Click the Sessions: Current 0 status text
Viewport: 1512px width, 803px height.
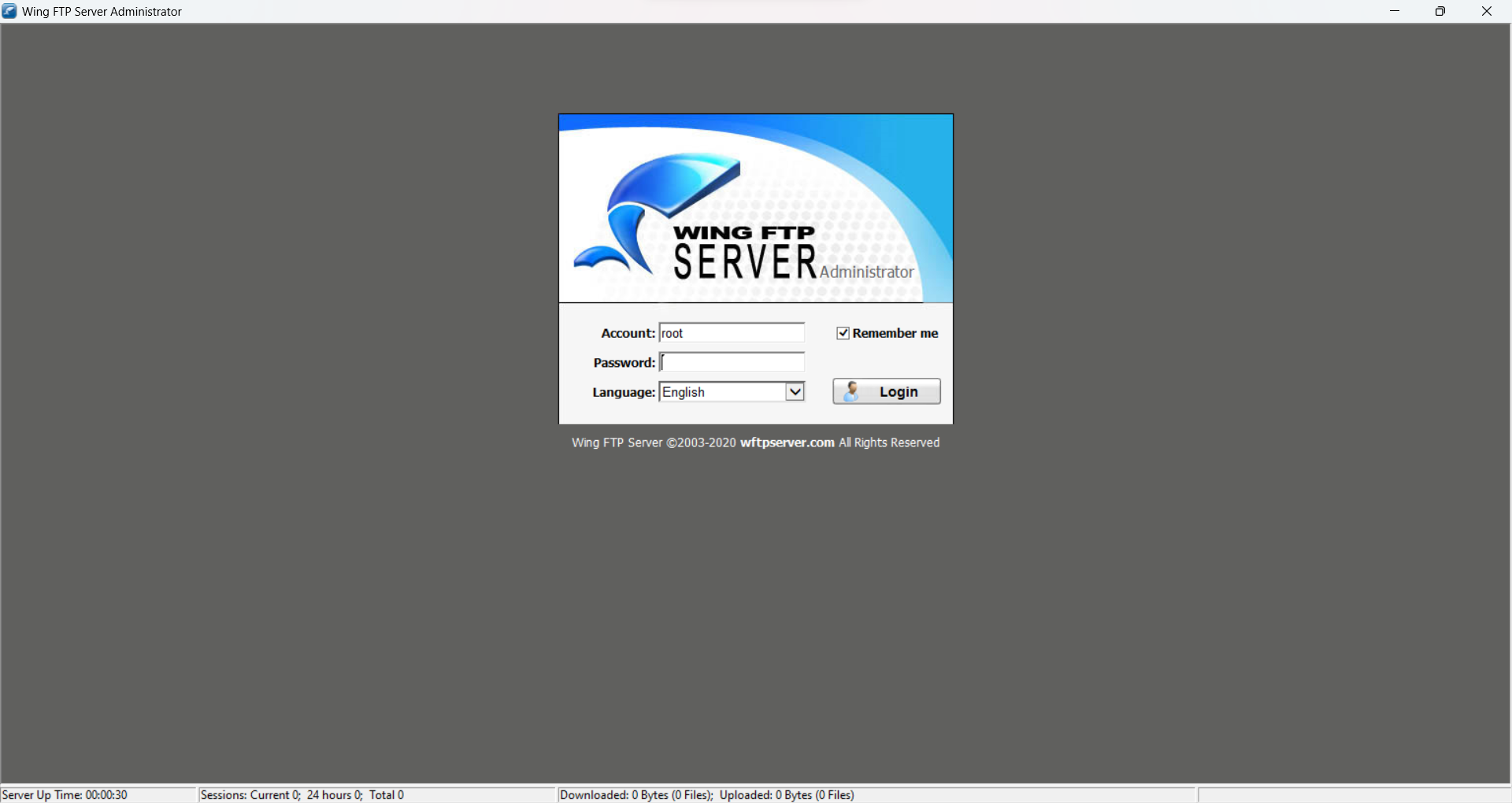pyautogui.click(x=250, y=795)
